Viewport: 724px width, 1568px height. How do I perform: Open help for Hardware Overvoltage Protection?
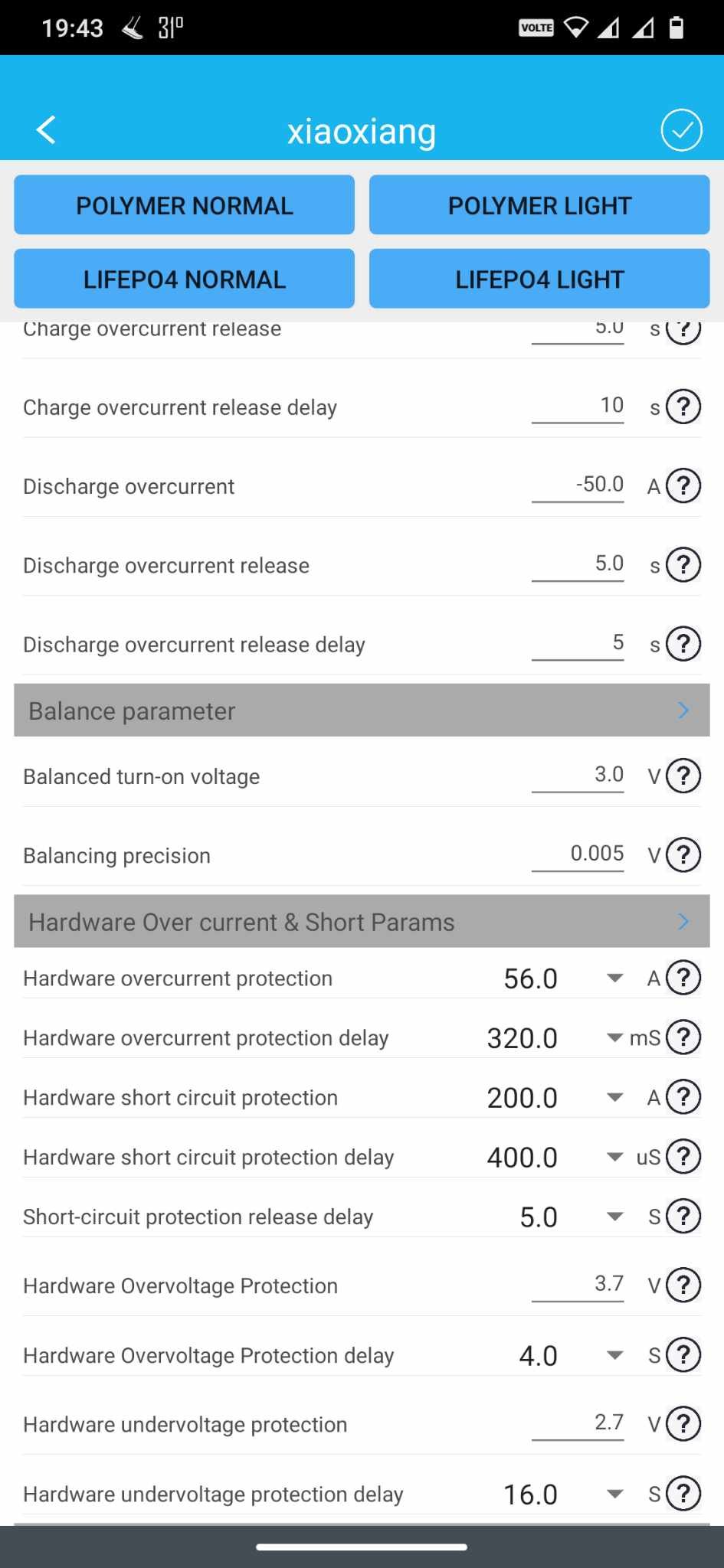(x=683, y=1285)
